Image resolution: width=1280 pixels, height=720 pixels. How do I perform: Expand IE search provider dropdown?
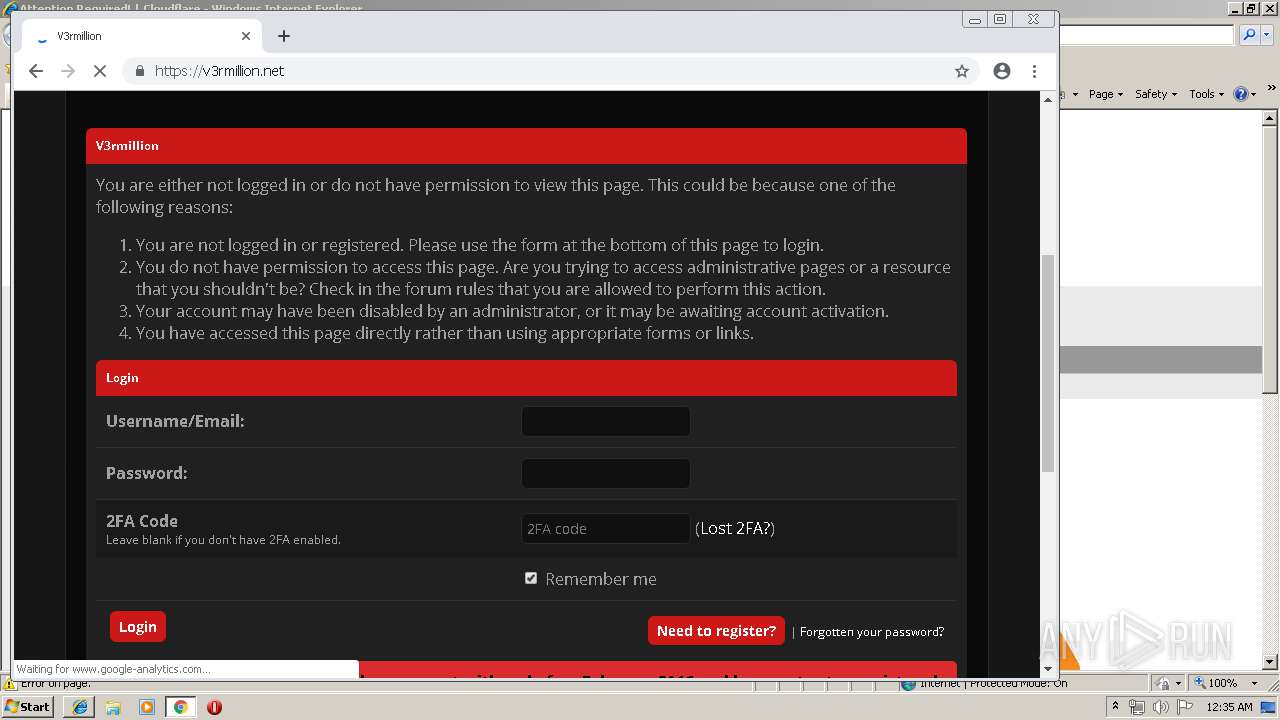(1266, 35)
